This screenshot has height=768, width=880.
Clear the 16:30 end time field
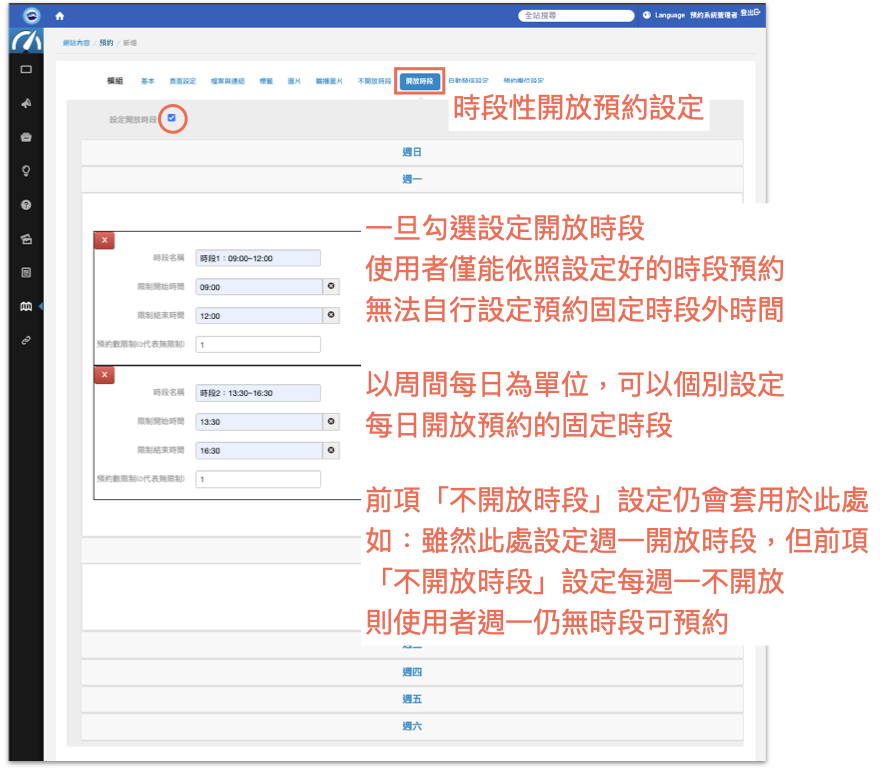332,451
